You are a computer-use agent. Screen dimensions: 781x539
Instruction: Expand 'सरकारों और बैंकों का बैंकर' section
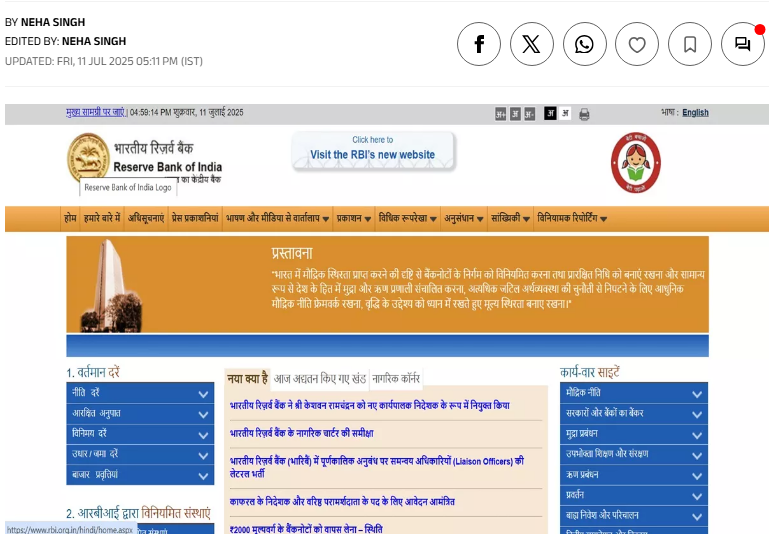(634, 413)
